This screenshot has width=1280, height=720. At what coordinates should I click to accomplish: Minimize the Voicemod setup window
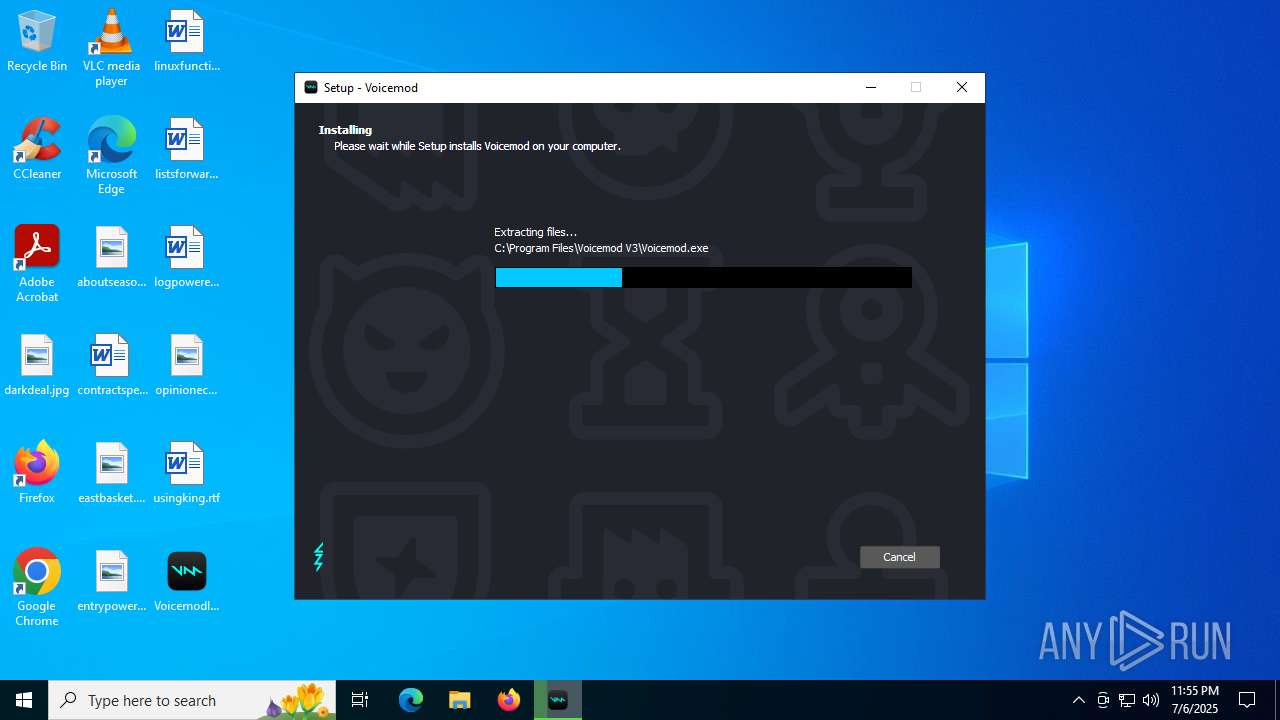click(870, 88)
